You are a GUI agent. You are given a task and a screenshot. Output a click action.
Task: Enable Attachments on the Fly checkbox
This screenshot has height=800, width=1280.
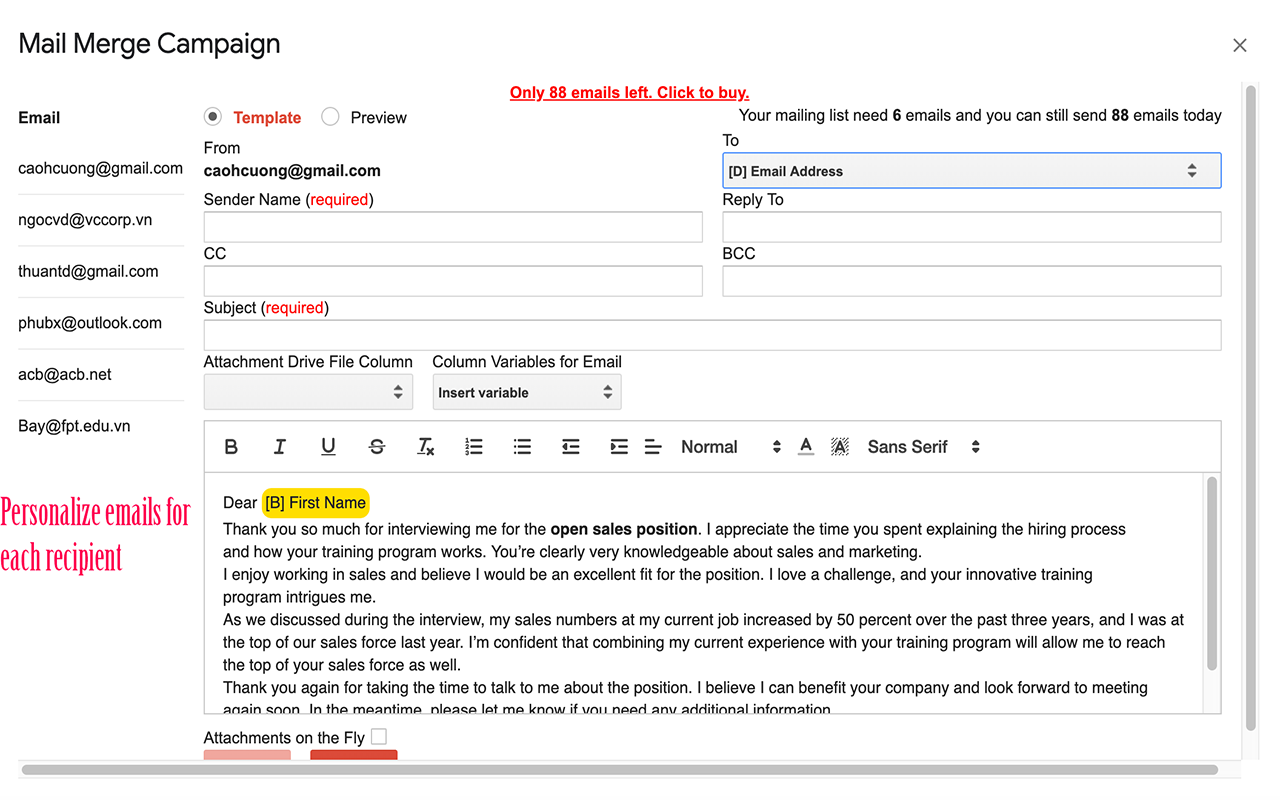pos(379,737)
